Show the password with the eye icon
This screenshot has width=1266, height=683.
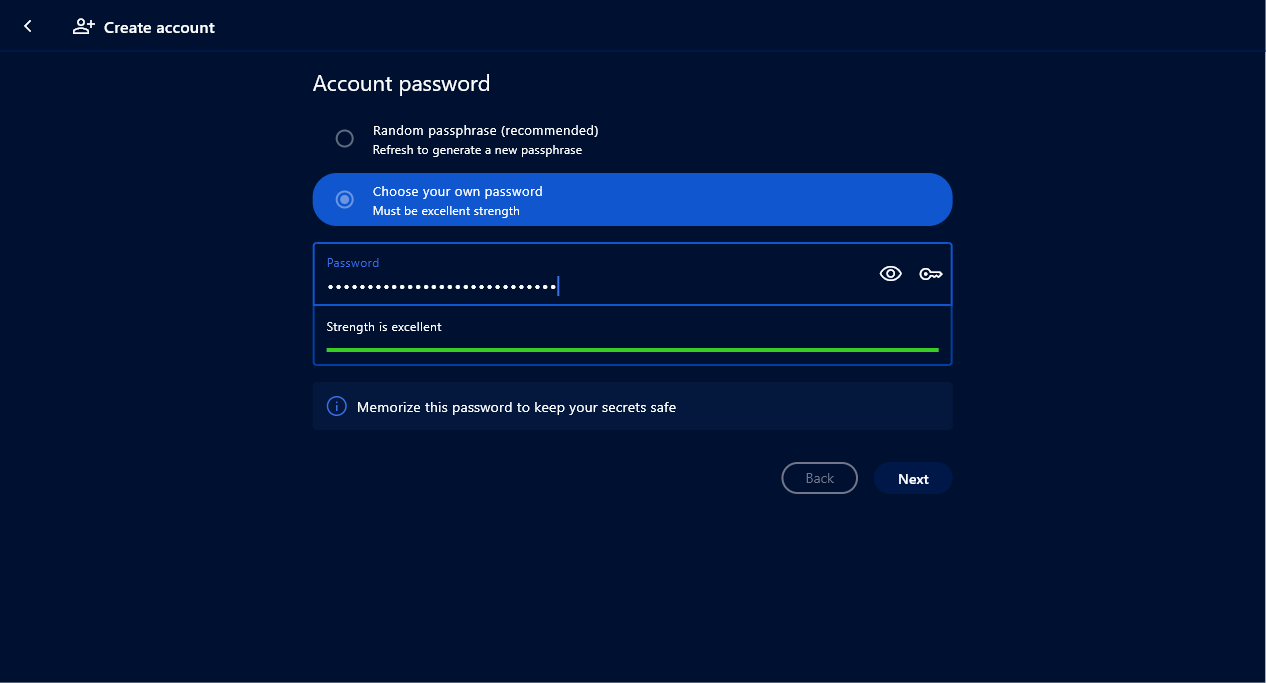[x=890, y=274]
